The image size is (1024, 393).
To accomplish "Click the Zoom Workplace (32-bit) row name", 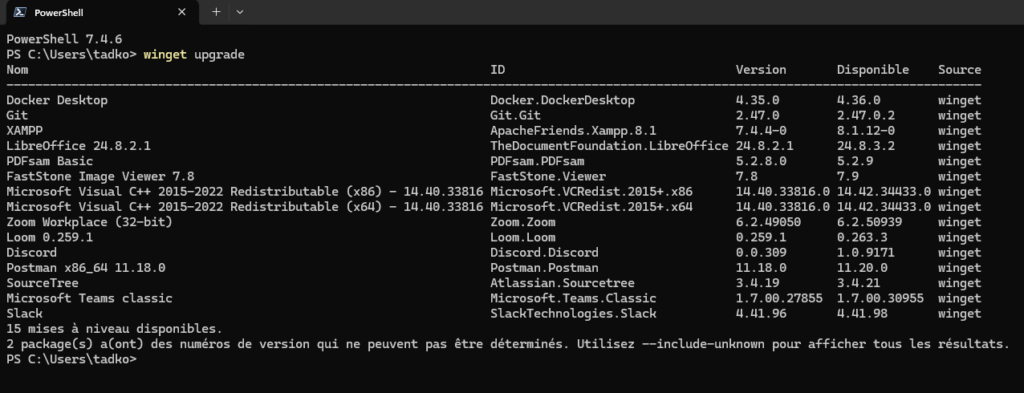I will 89,222.
